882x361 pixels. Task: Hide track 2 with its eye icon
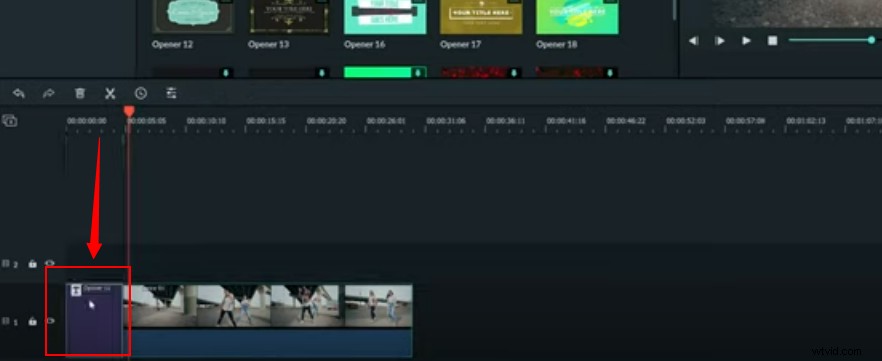pyautogui.click(x=50, y=263)
